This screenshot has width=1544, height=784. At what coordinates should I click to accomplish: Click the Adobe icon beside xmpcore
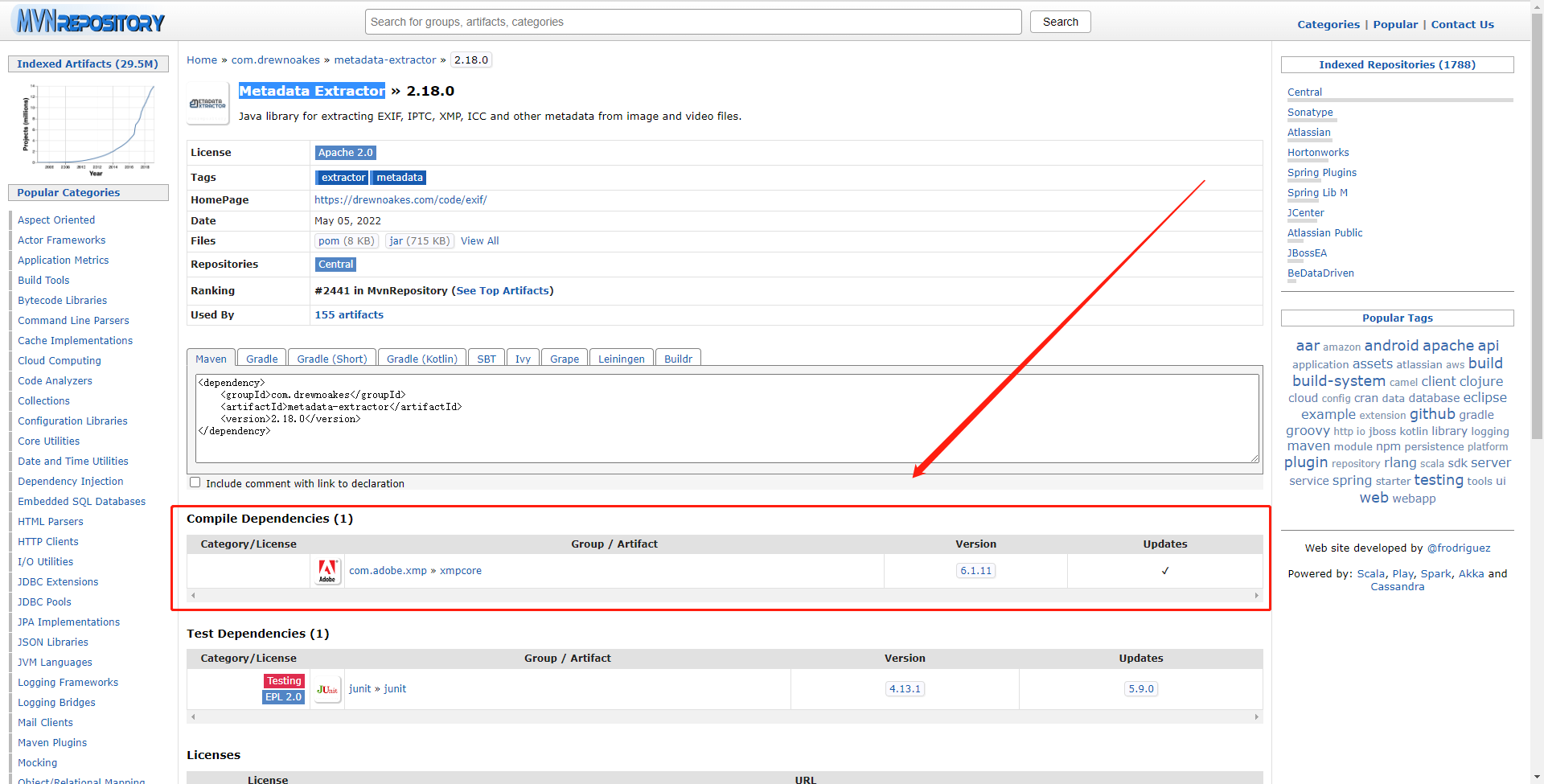click(327, 571)
